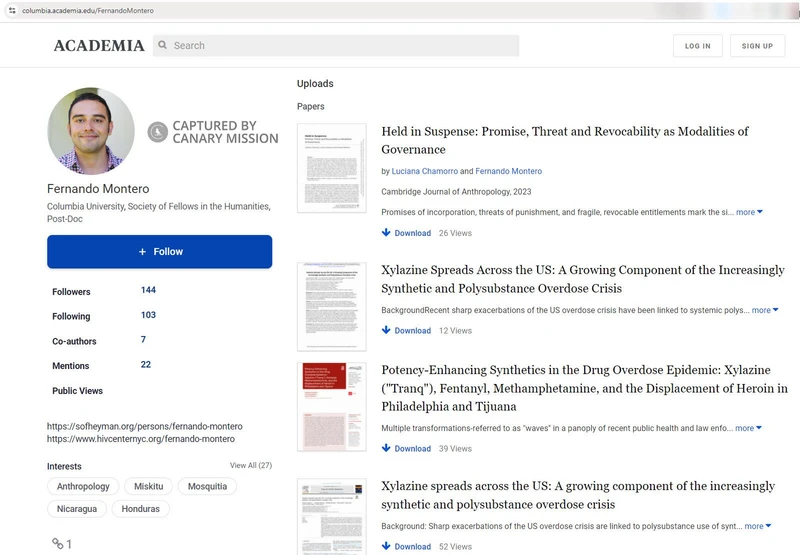Click the download arrow icon for Potency-Enhancing Synthetics paper
The width and height of the screenshot is (800, 555).
tap(387, 449)
